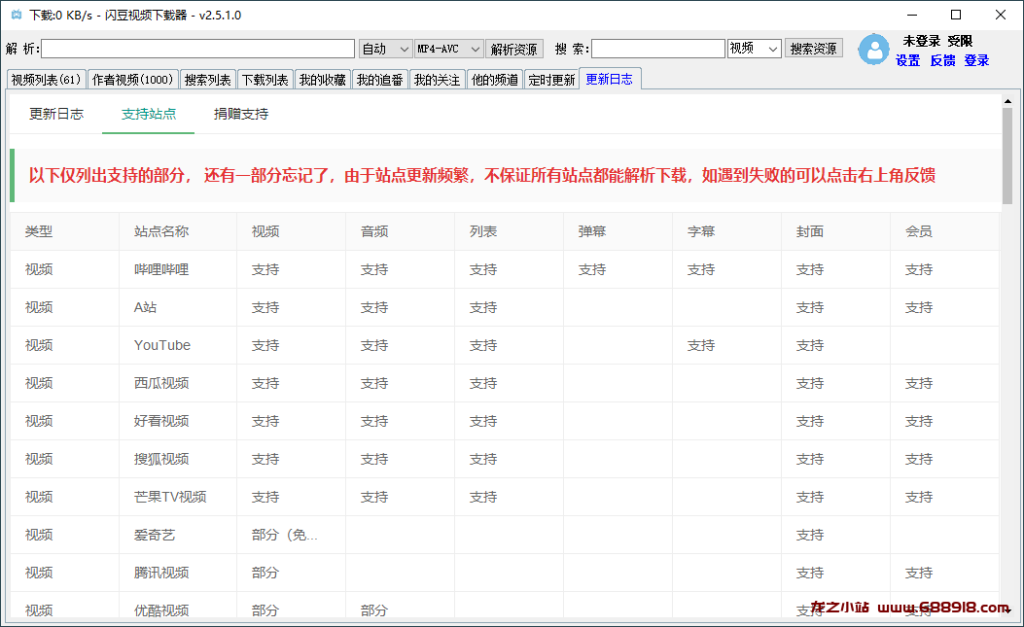
Task: Select the 更新日志 sub-tab
Action: 56,114
